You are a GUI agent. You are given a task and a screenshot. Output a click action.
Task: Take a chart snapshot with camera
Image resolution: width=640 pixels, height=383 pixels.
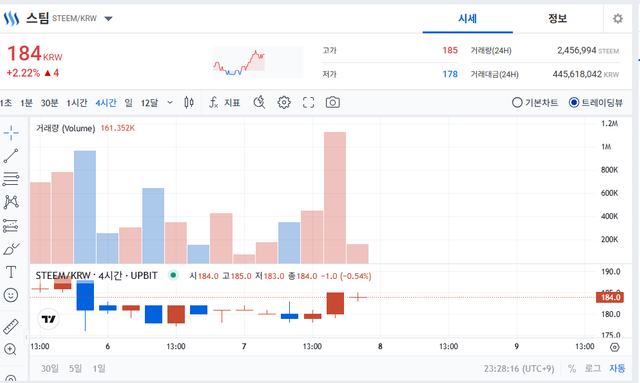tap(333, 102)
